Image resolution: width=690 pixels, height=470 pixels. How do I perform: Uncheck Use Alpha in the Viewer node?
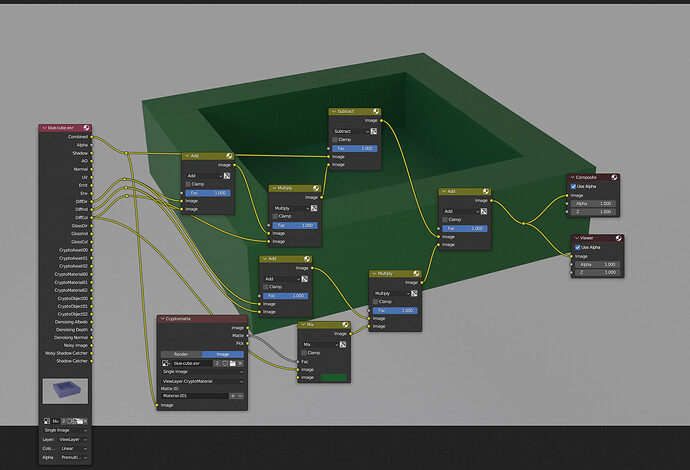(578, 247)
